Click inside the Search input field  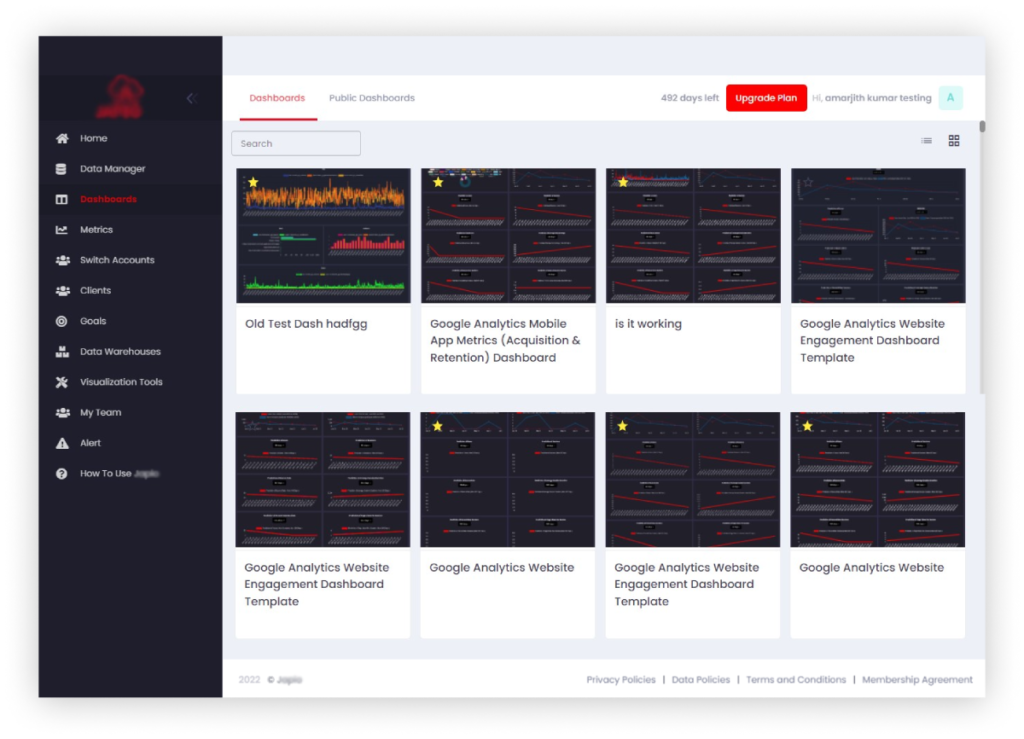pyautogui.click(x=295, y=143)
